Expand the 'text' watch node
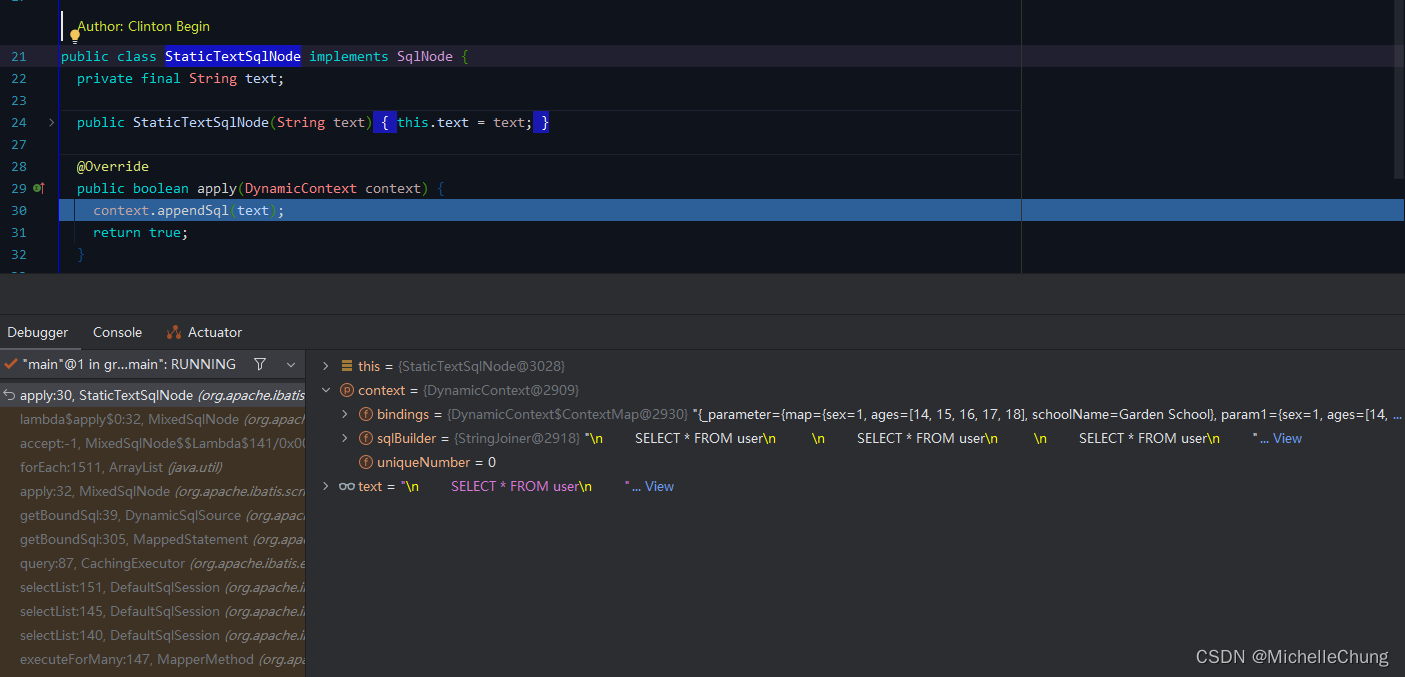The width and height of the screenshot is (1405, 677). tap(326, 486)
